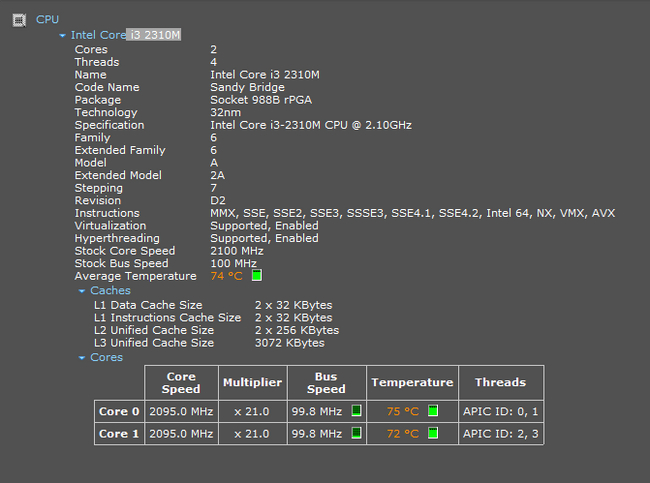The image size is (650, 483).
Task: Click the Specification value with 2.10GHz
Action: coord(311,125)
